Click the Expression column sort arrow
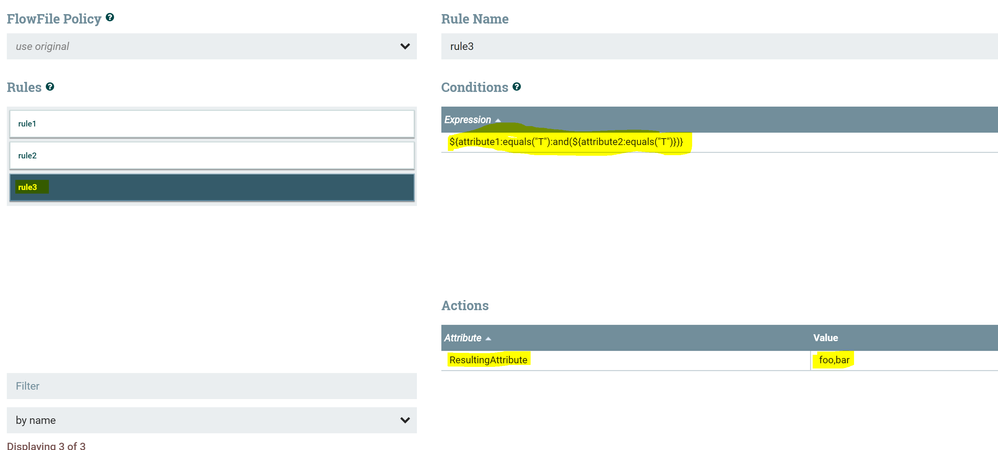Viewport: 998px width, 450px height. point(498,120)
